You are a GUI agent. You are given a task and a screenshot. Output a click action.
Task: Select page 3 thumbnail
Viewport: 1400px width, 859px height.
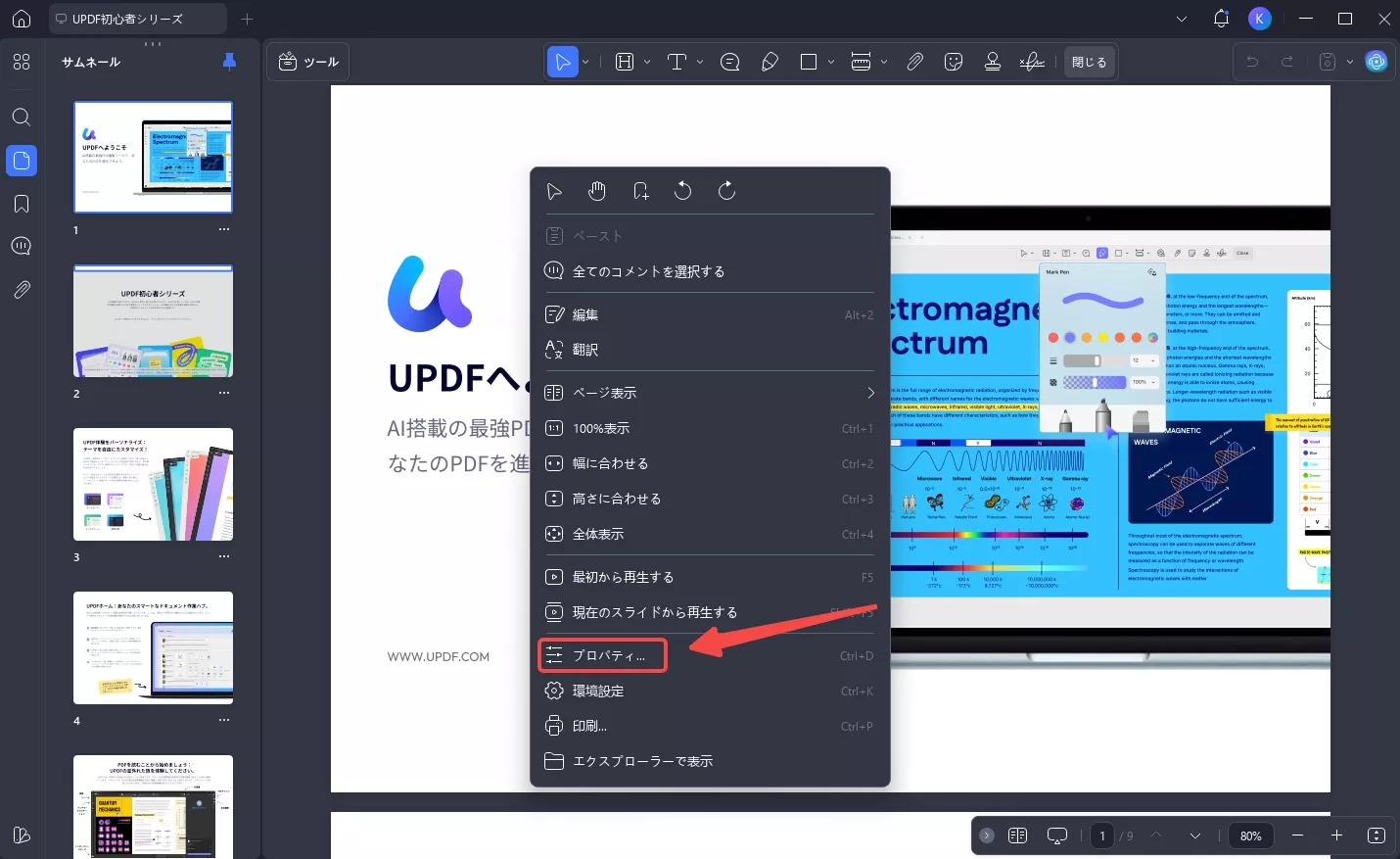pyautogui.click(x=154, y=484)
